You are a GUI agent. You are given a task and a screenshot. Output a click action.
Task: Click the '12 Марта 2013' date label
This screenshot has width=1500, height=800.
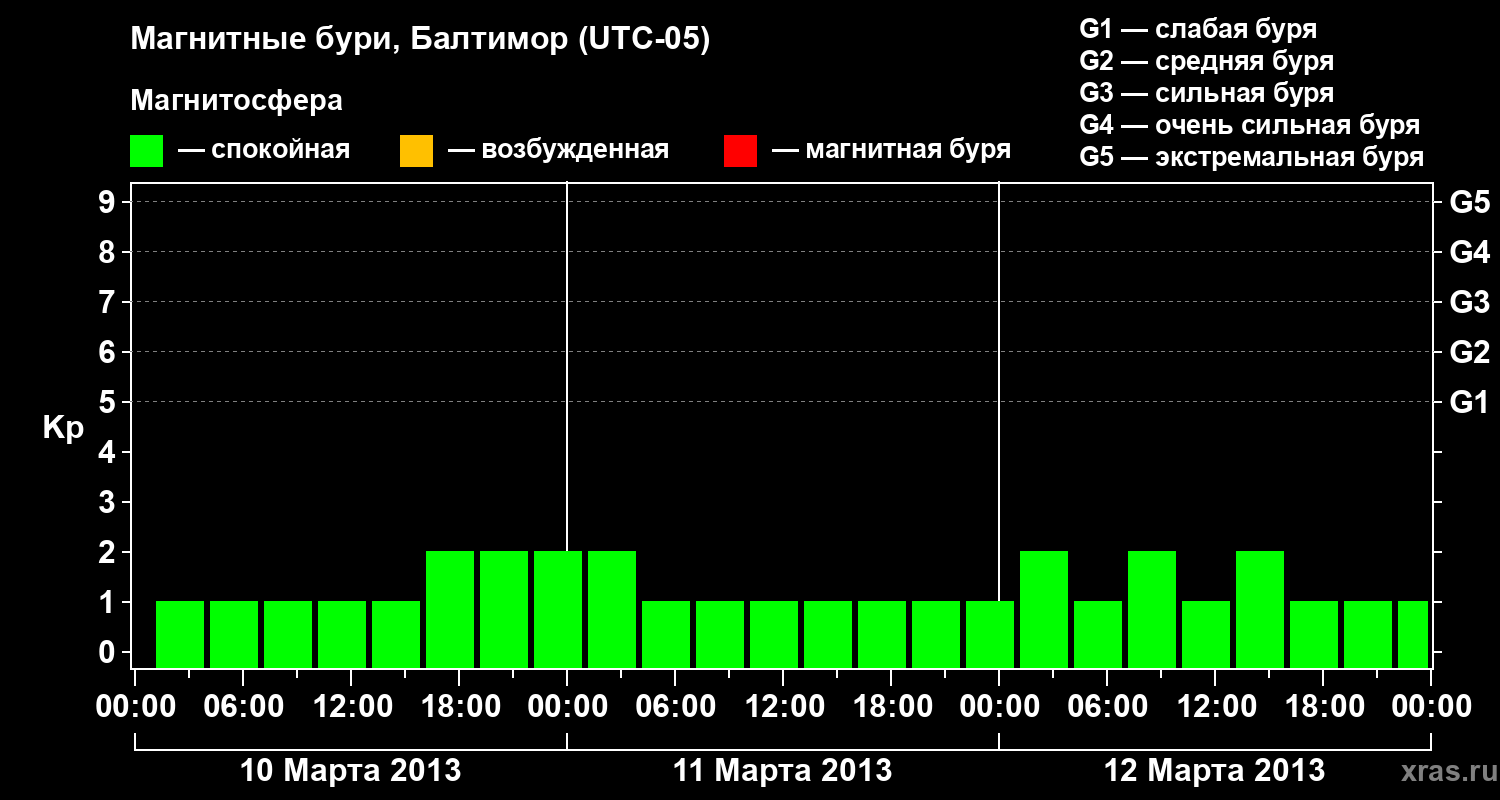pyautogui.click(x=1214, y=771)
